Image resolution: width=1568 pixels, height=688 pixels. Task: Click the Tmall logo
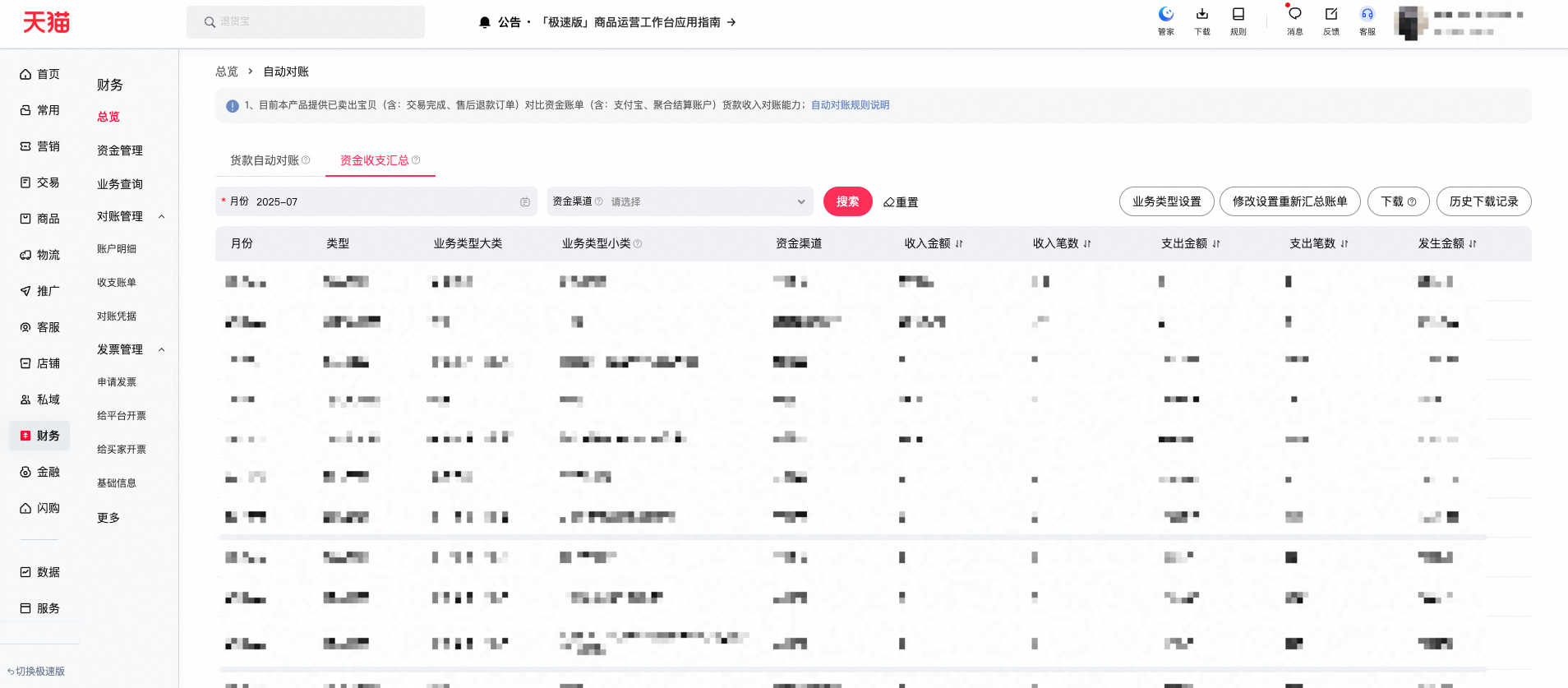click(46, 22)
